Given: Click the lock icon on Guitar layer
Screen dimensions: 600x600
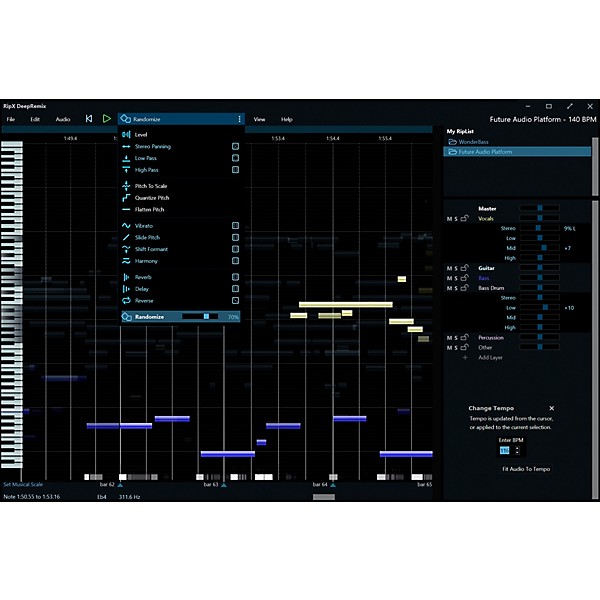Looking at the screenshot, I should click(463, 268).
